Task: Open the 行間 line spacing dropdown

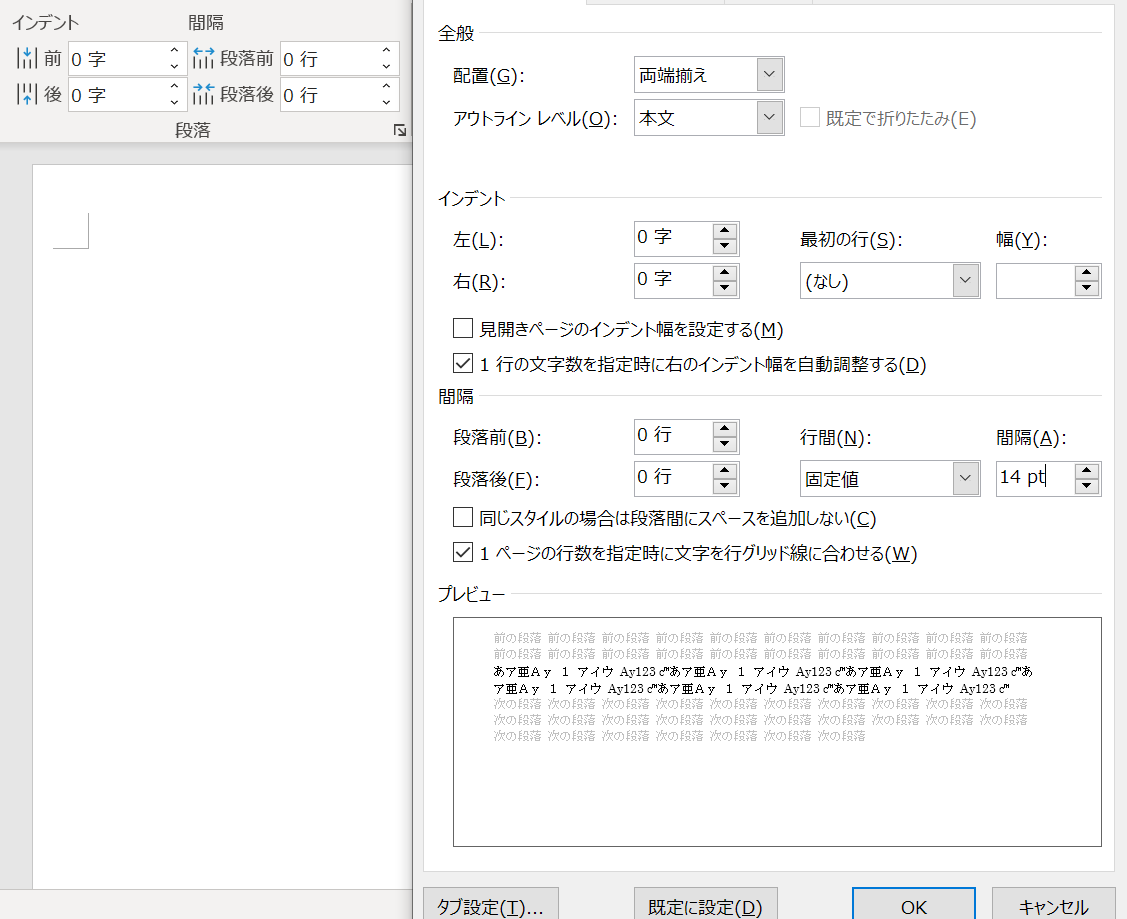Action: pyautogui.click(x=965, y=478)
